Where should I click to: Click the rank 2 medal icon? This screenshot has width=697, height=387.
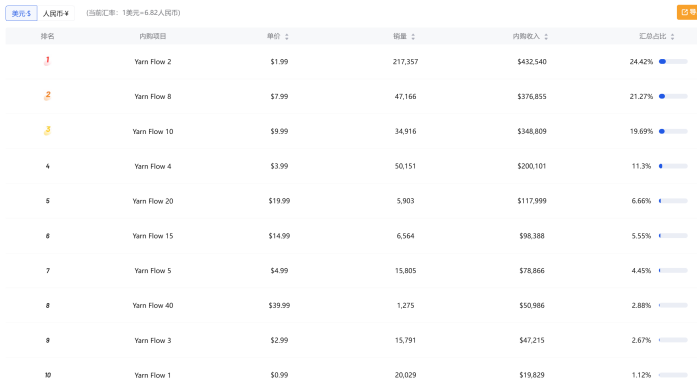(47, 96)
